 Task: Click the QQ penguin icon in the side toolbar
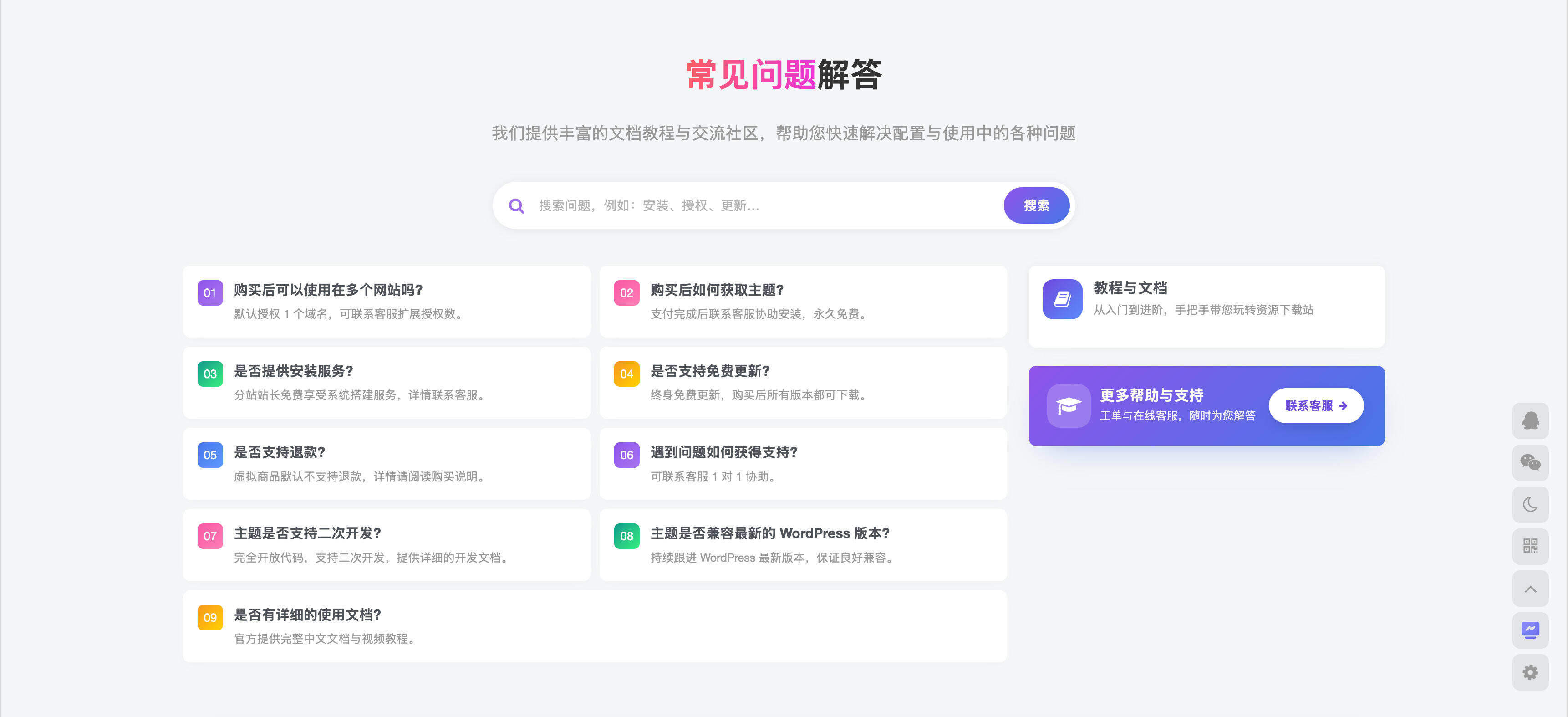1530,421
